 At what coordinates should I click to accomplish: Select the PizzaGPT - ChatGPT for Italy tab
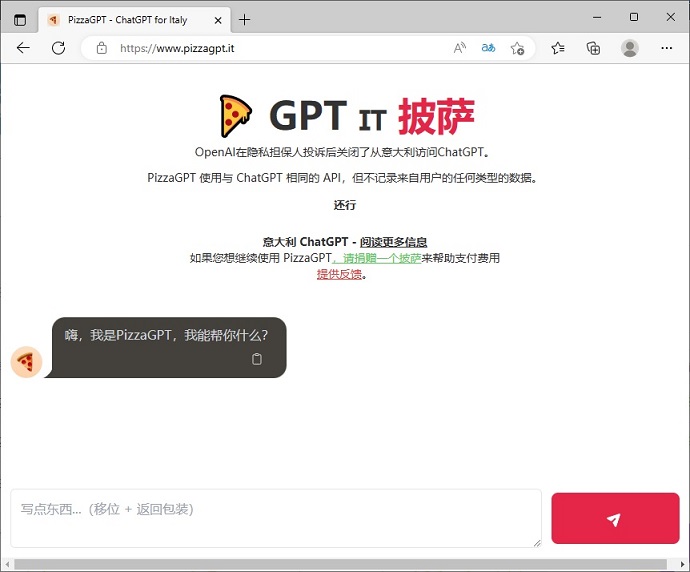[134, 20]
